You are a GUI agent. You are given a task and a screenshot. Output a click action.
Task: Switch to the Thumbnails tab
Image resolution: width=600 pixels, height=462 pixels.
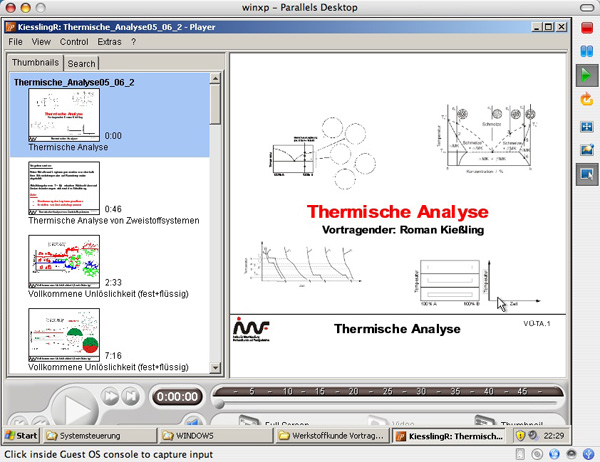tap(35, 62)
